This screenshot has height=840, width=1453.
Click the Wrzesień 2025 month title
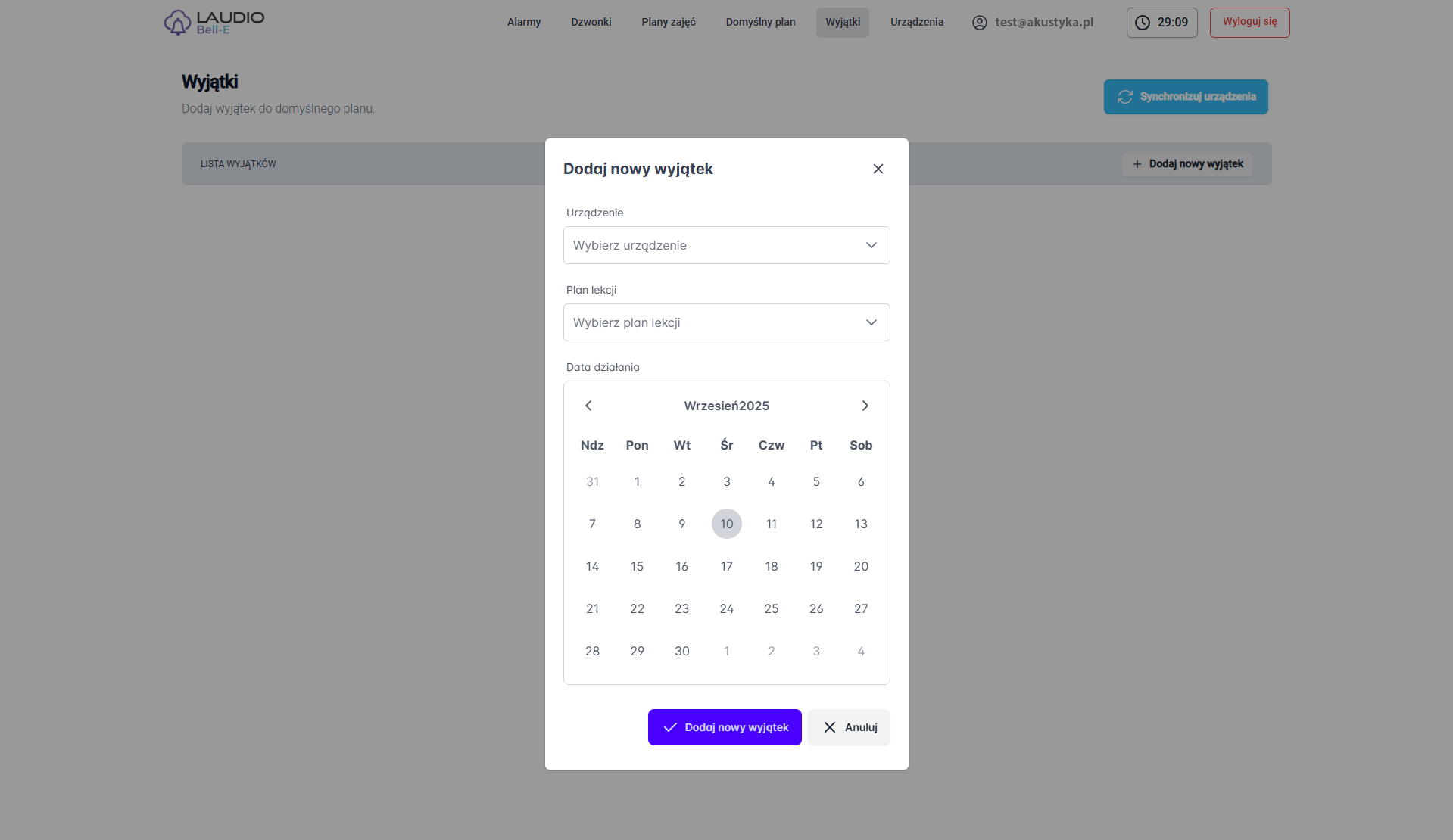coord(726,406)
